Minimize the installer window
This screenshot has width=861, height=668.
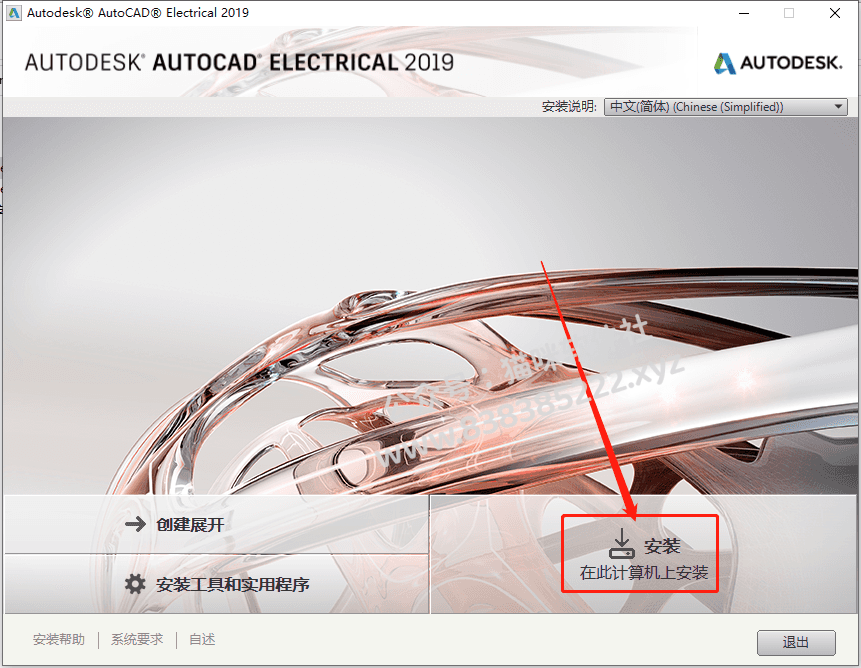tap(744, 13)
